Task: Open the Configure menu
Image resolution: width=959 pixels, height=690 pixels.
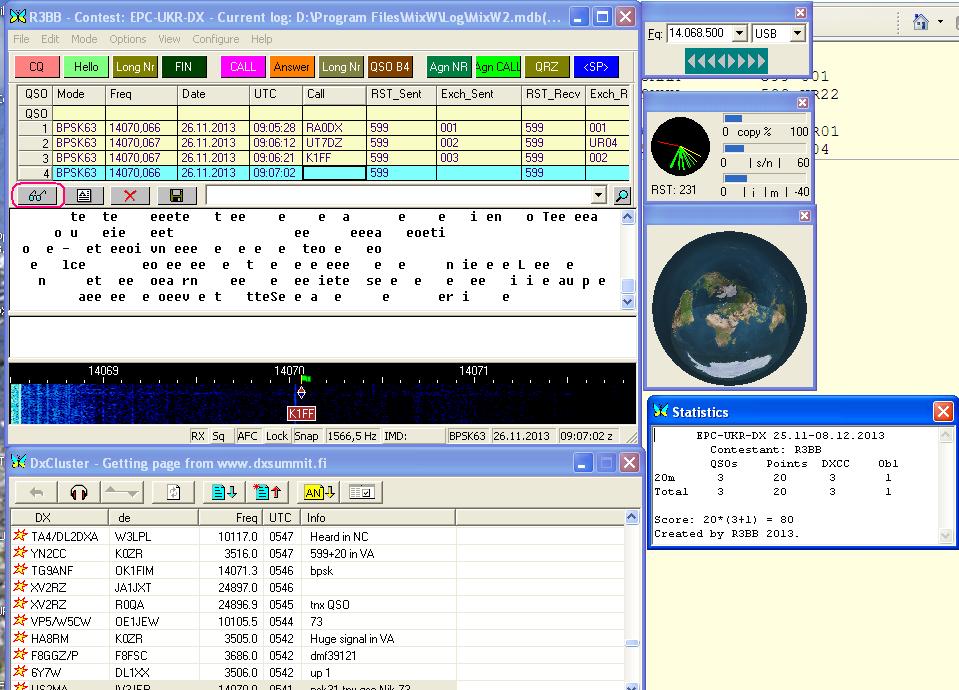Action: [215, 39]
